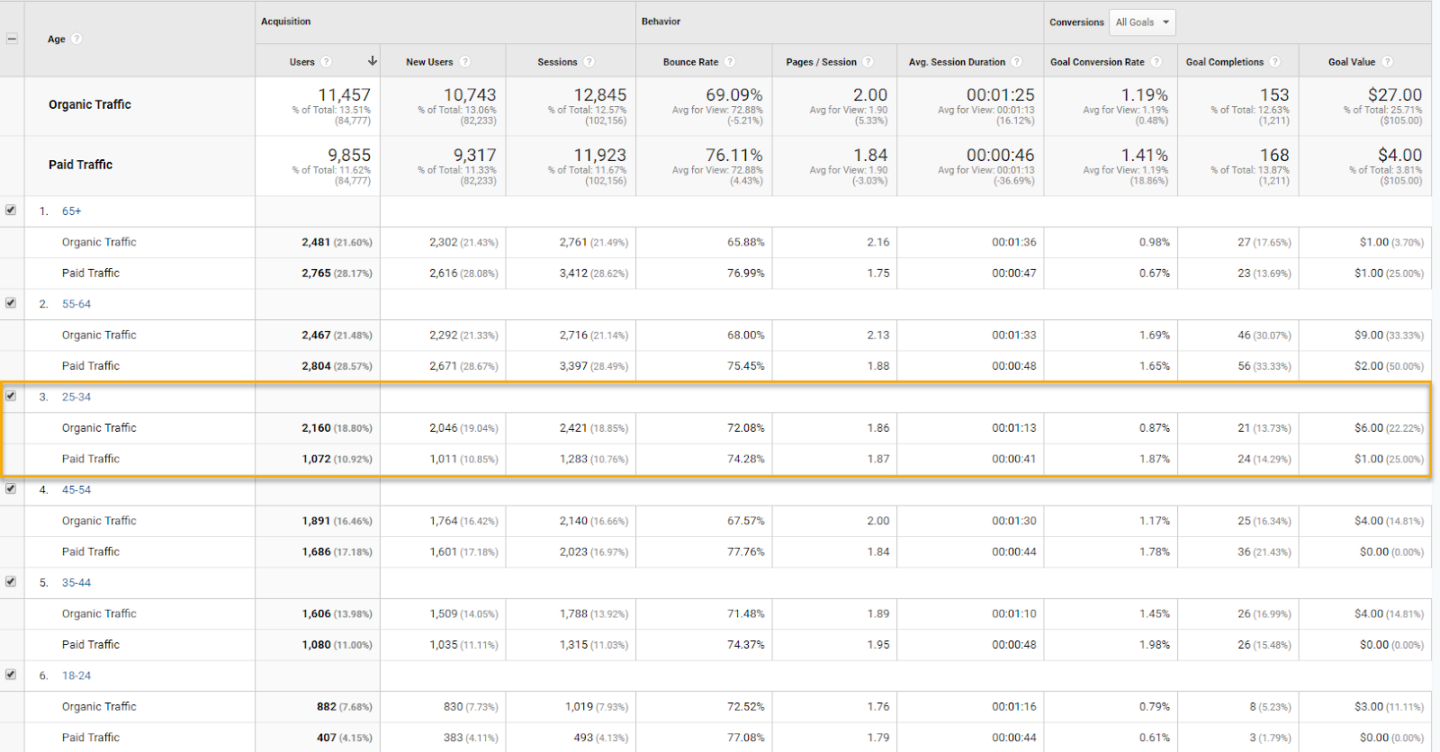Toggle the 25-34 row checkbox
The image size is (1440, 752).
click(x=11, y=396)
